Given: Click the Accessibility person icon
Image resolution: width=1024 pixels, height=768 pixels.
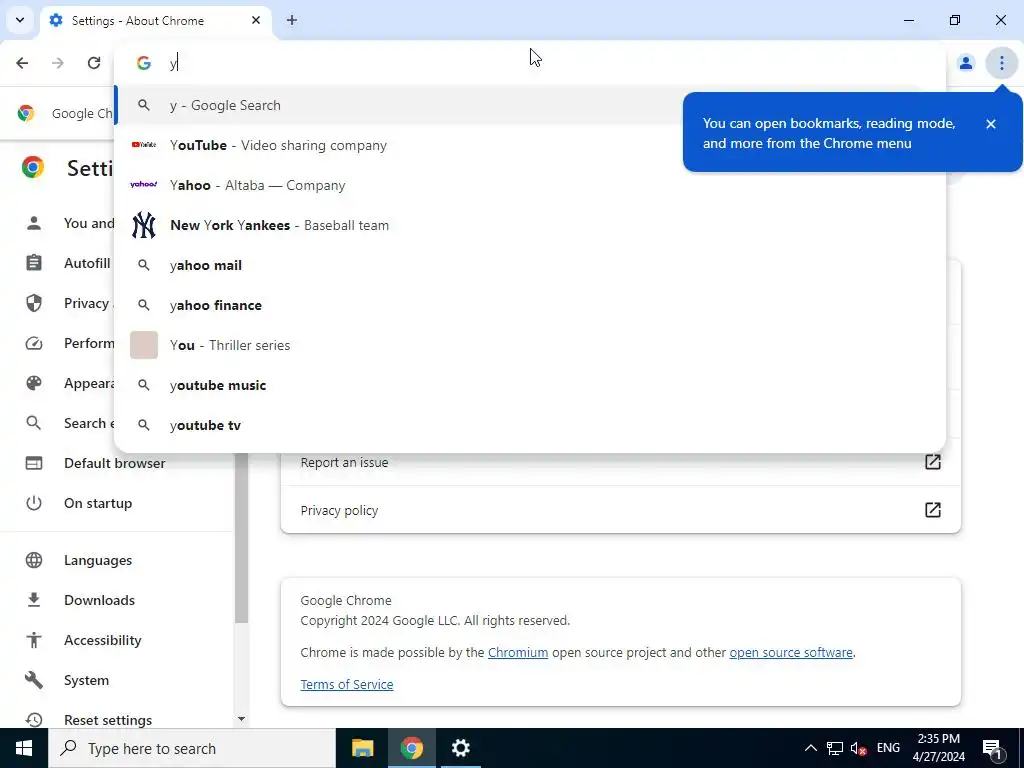Looking at the screenshot, I should [x=34, y=640].
